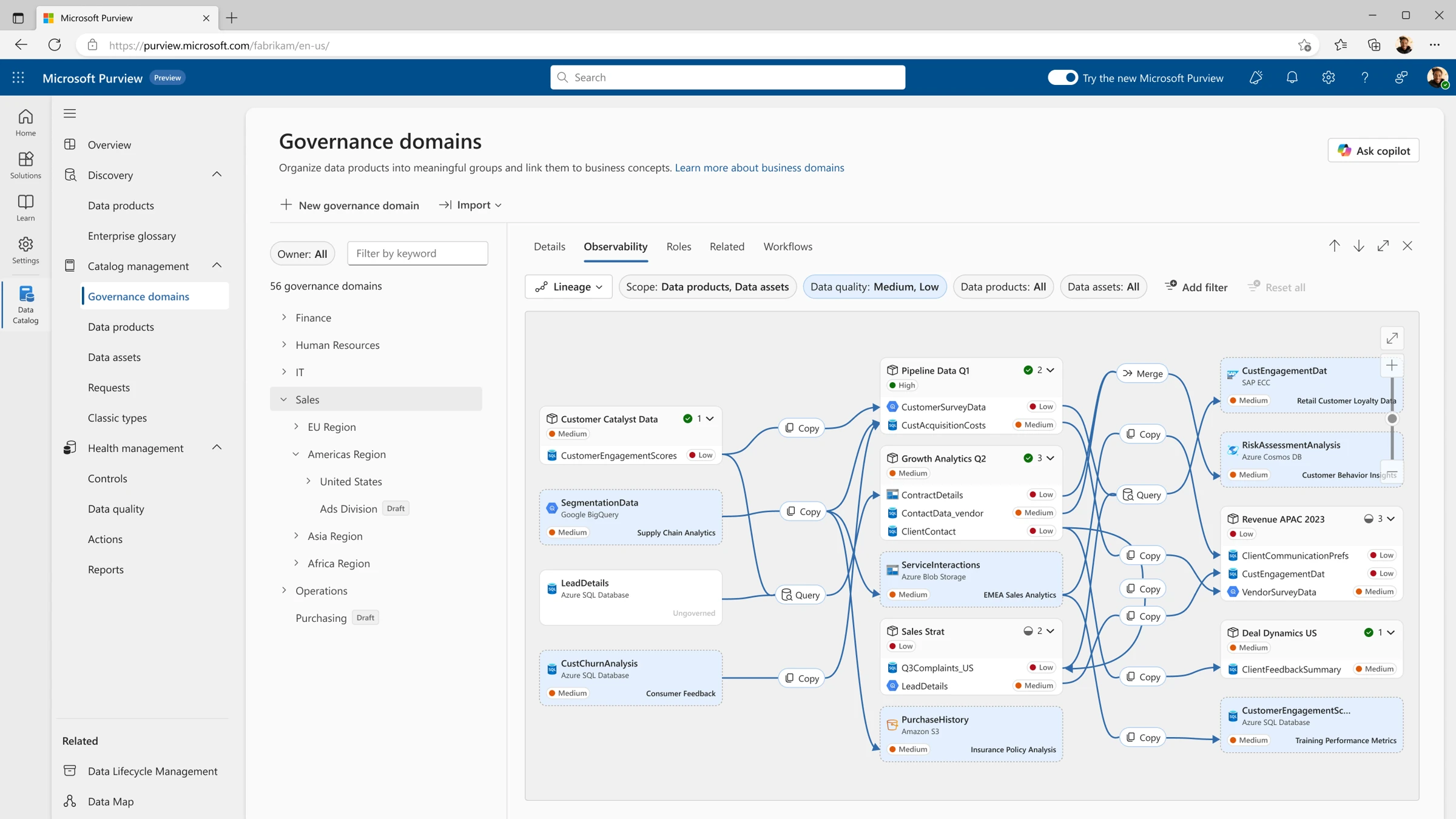The width and height of the screenshot is (1456, 819).
Task: Click the Ask copilot button
Action: (1373, 150)
